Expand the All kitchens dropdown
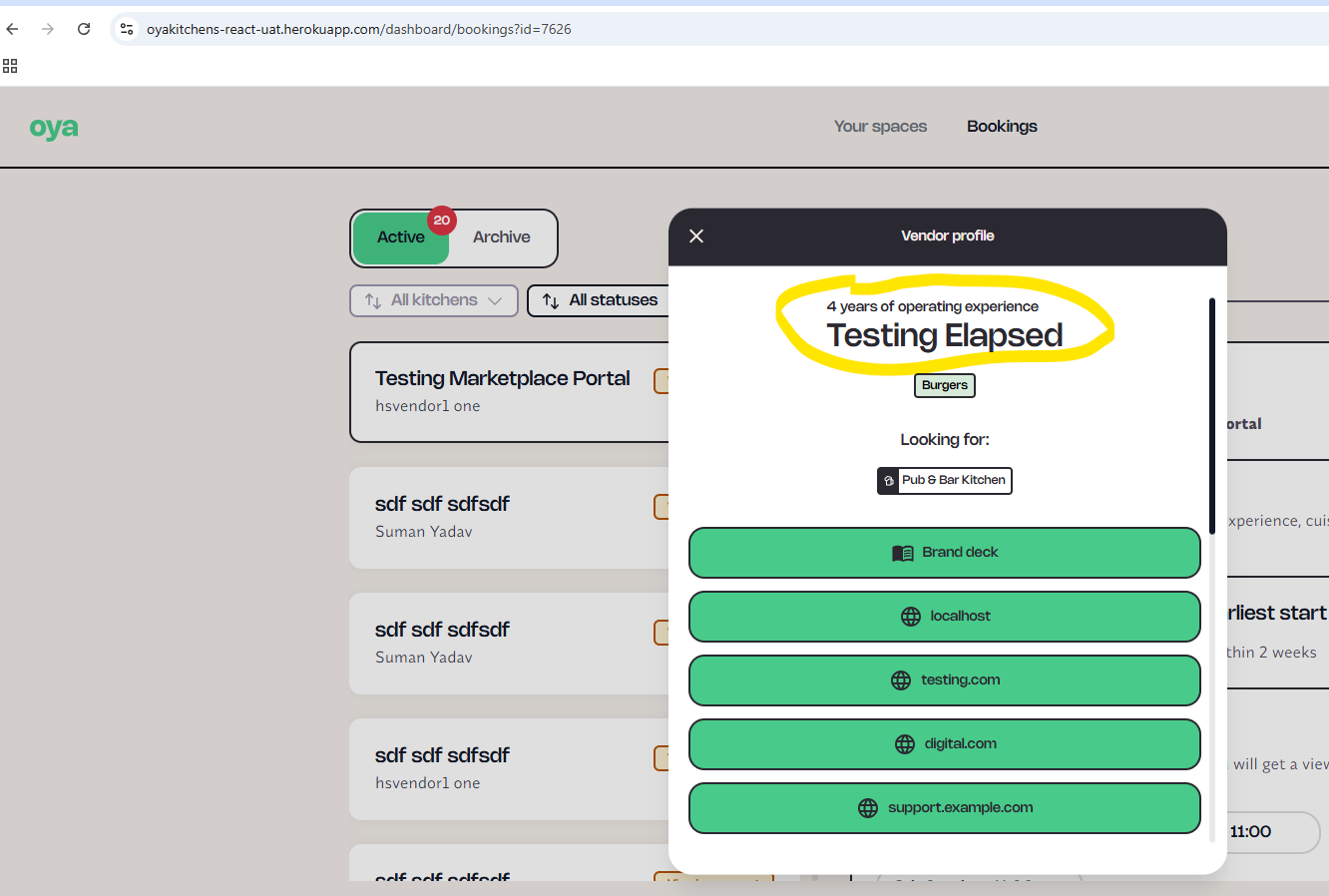 point(434,300)
